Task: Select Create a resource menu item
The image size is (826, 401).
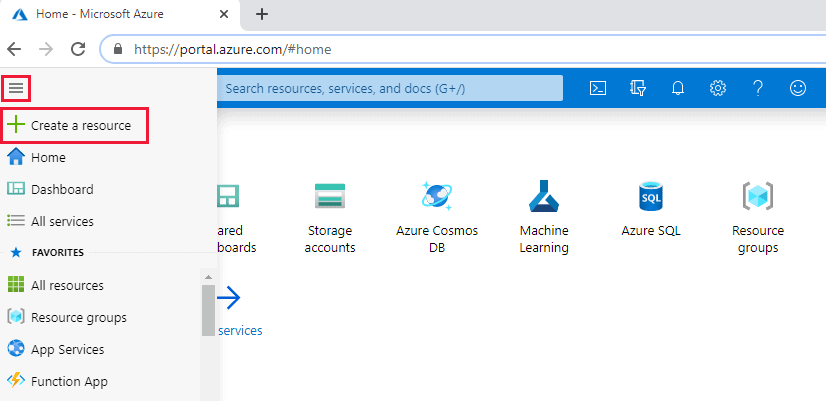Action: 75,125
